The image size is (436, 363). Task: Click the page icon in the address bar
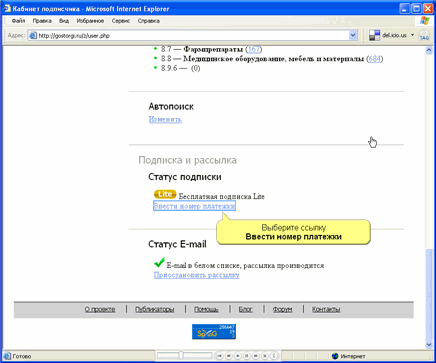33,36
